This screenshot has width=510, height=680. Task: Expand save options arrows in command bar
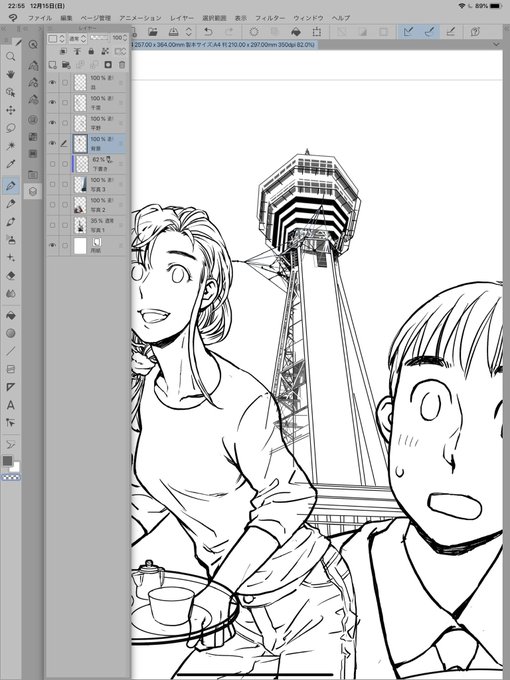point(189,32)
